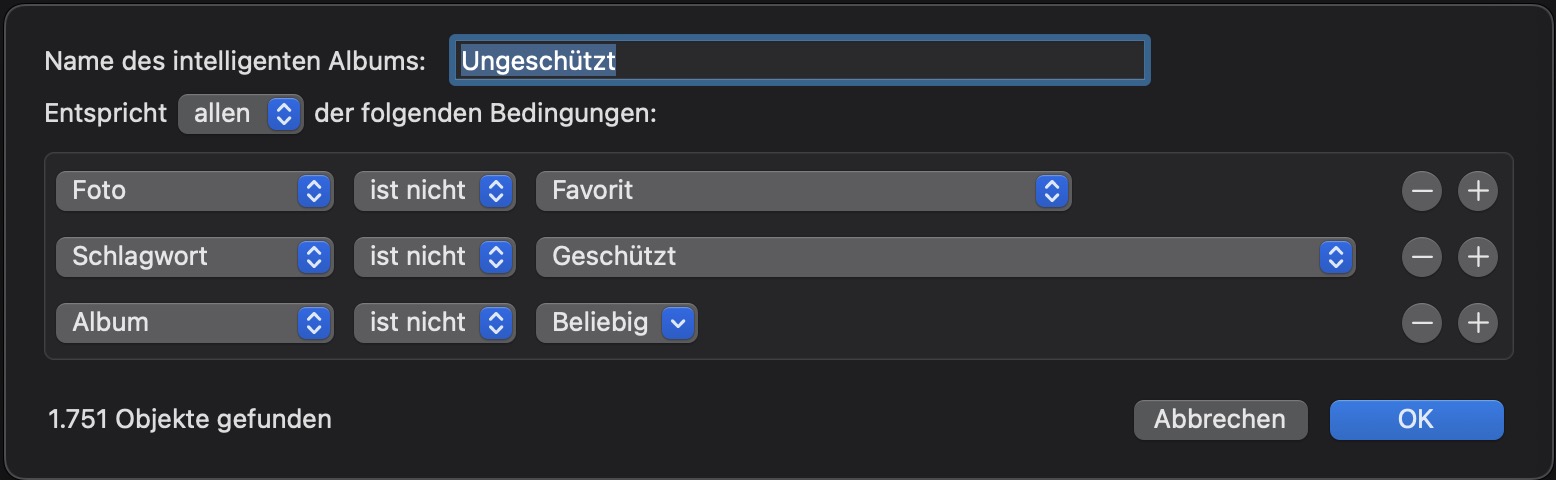This screenshot has height=480, width=1556.
Task: Open the Beliebig album dropdown
Action: pos(616,323)
